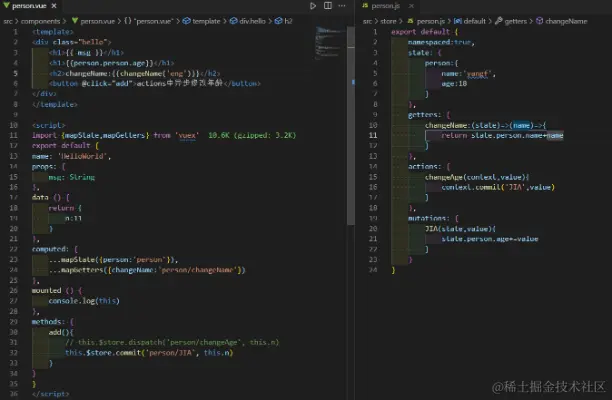The width and height of the screenshot is (612, 400).
Task: Click the 'add(){' method line
Action: [x=61, y=332]
